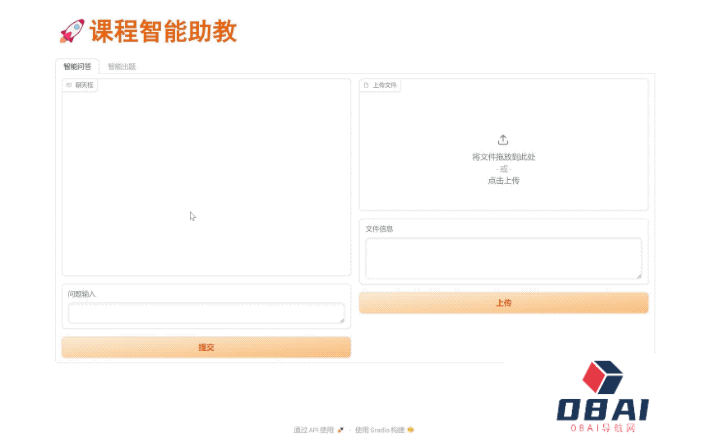The width and height of the screenshot is (710, 443).
Task: Click the 提交 button
Action: [206, 347]
